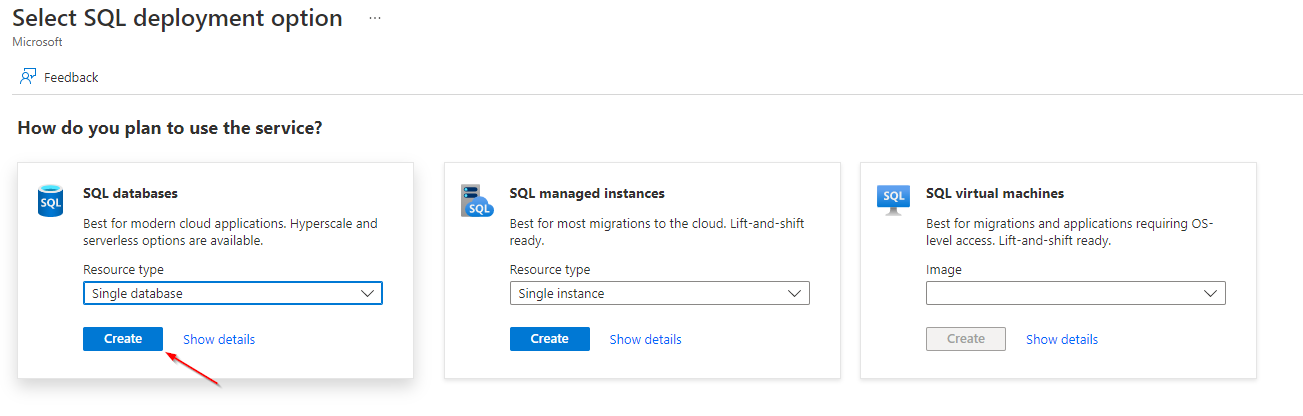The height and width of the screenshot is (416, 1303).
Task: Create a SQL database
Action: point(123,339)
